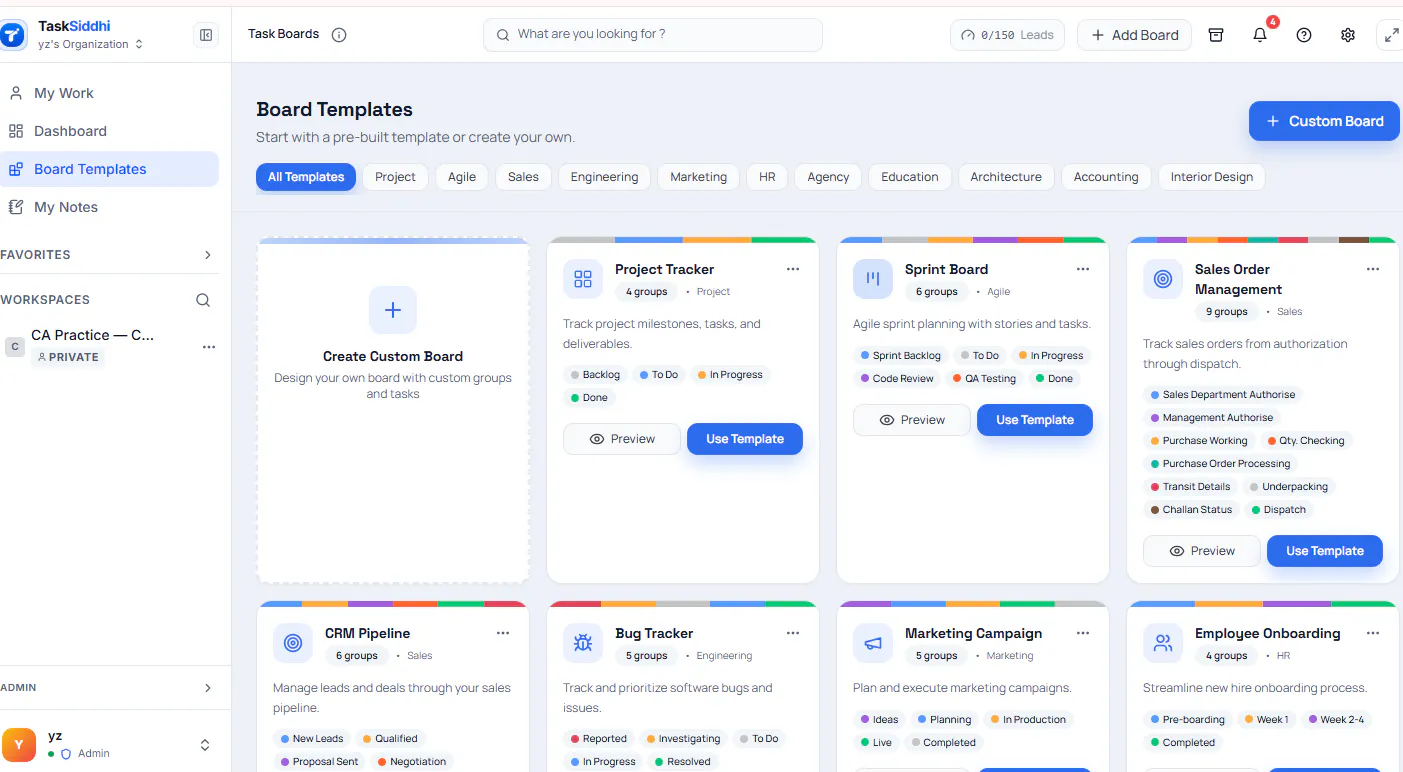This screenshot has height=772, width=1403.
Task: Search workspaces magnifier icon
Action: [x=203, y=300]
